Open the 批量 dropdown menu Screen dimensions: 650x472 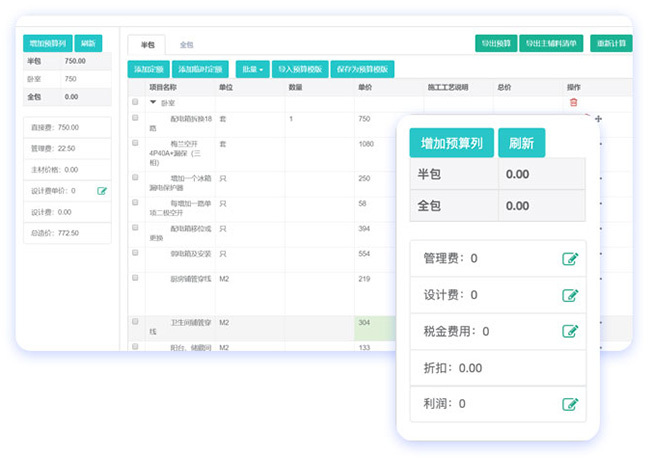click(252, 69)
